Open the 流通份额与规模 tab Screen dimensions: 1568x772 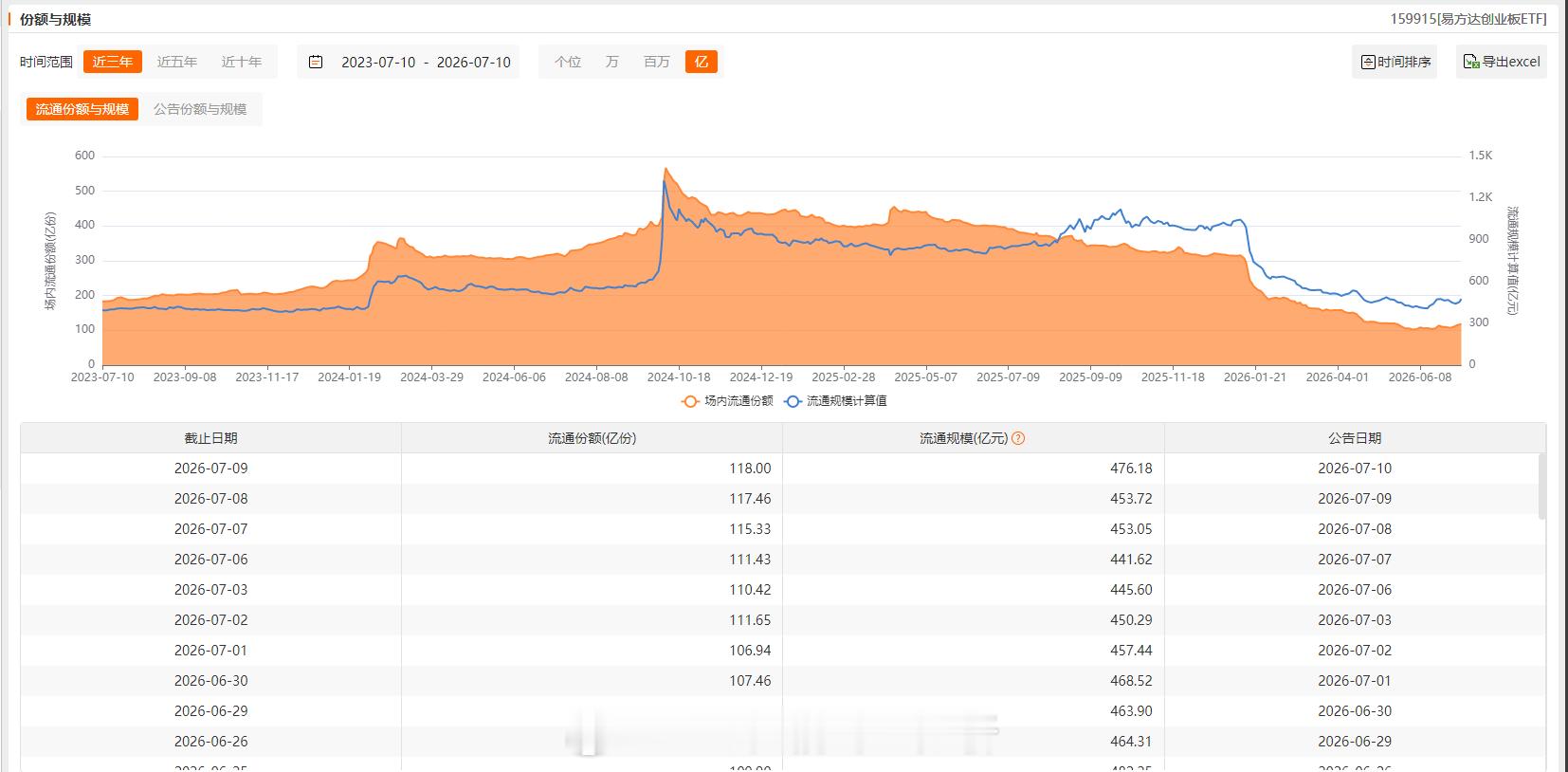[x=82, y=109]
